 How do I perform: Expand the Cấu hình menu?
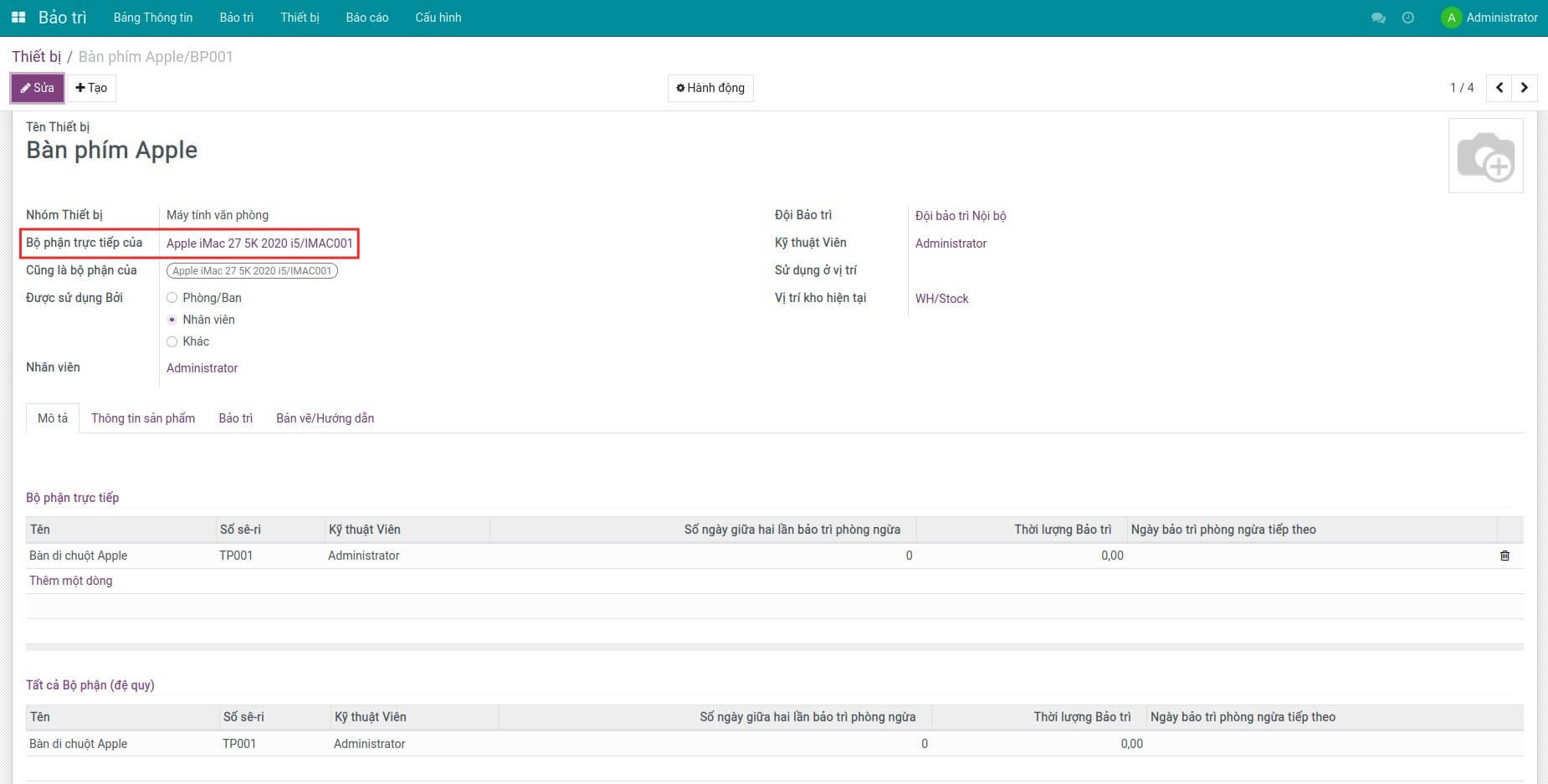coord(438,18)
